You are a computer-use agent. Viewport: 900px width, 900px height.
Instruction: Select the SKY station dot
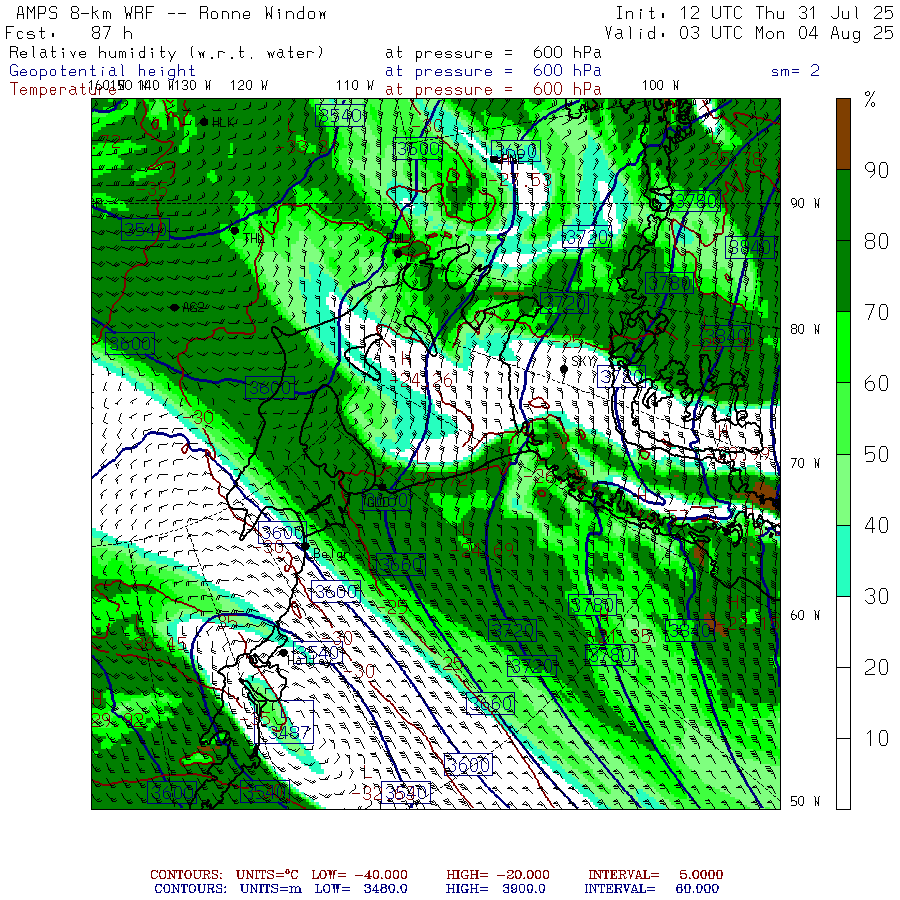point(564,369)
